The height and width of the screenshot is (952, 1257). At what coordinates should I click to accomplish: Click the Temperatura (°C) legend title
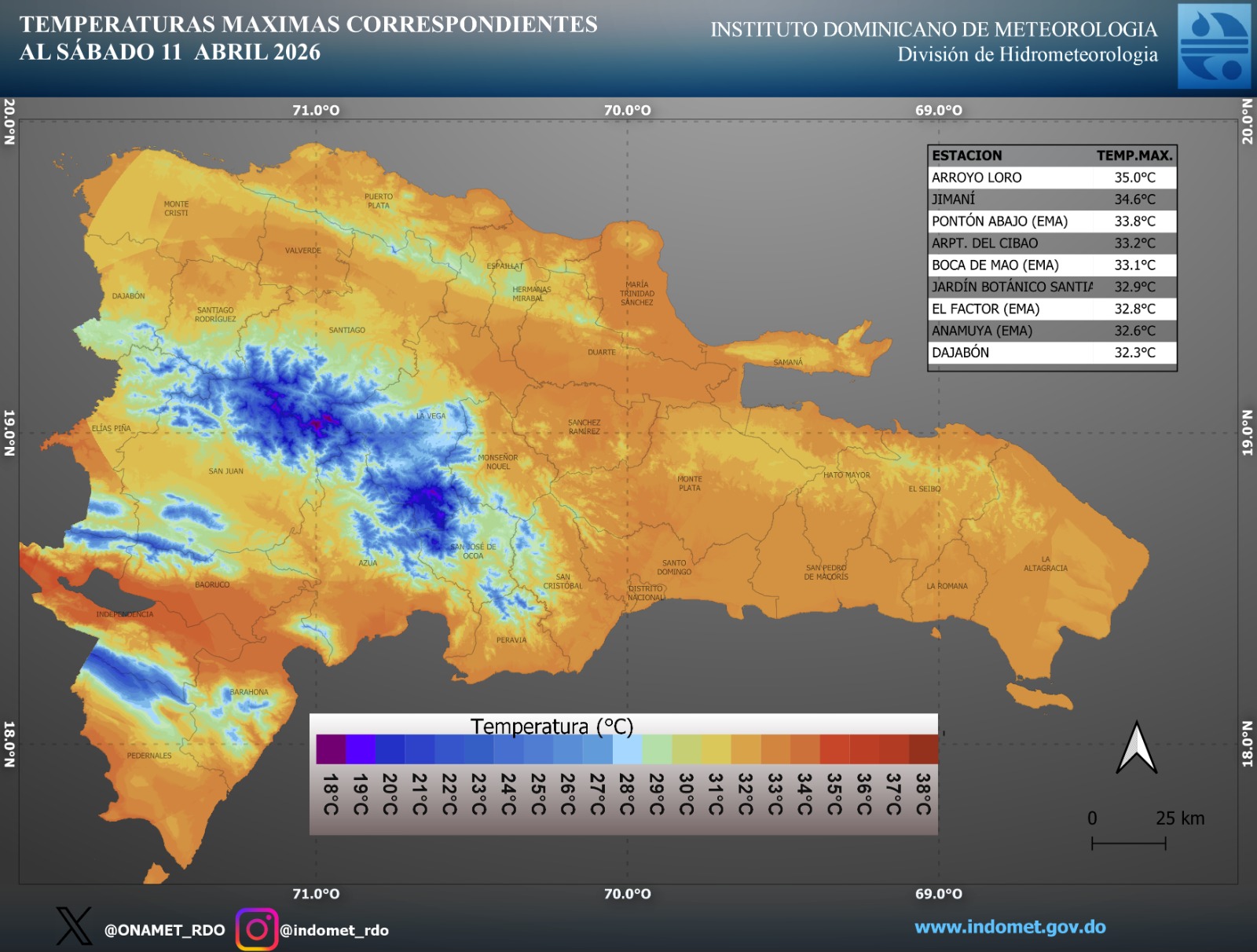point(552,726)
